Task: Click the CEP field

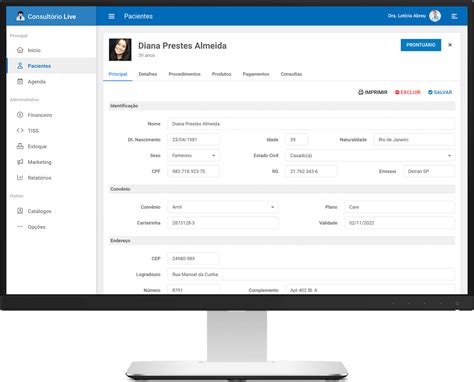Action: pyautogui.click(x=193, y=258)
